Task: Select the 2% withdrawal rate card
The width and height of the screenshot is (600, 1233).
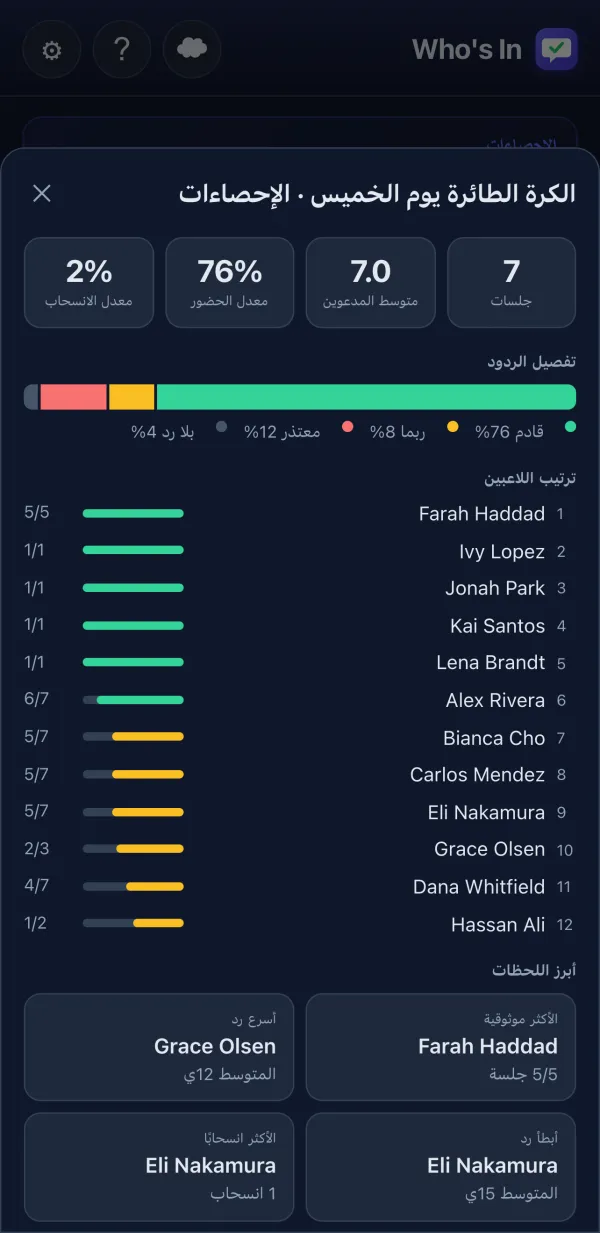Action: coord(89,283)
